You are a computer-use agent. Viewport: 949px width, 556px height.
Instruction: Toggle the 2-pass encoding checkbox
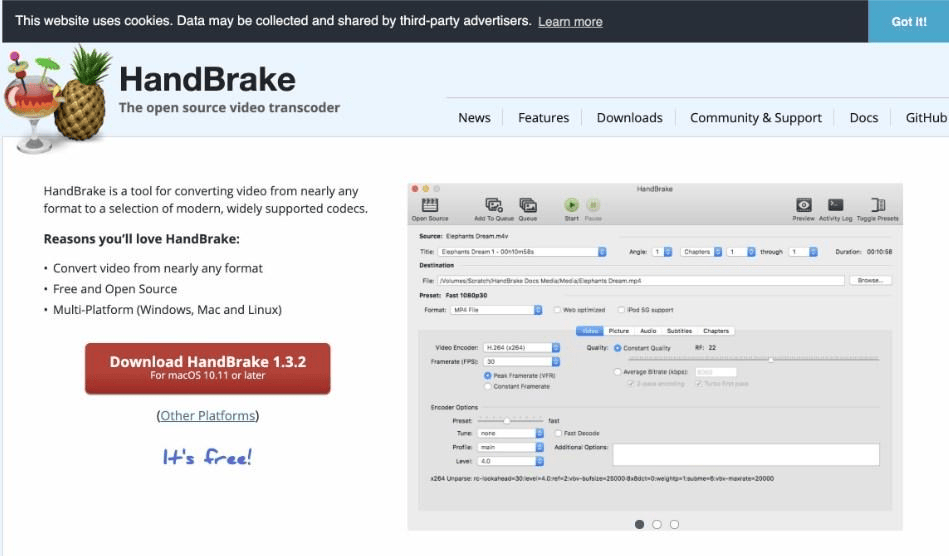click(630, 384)
